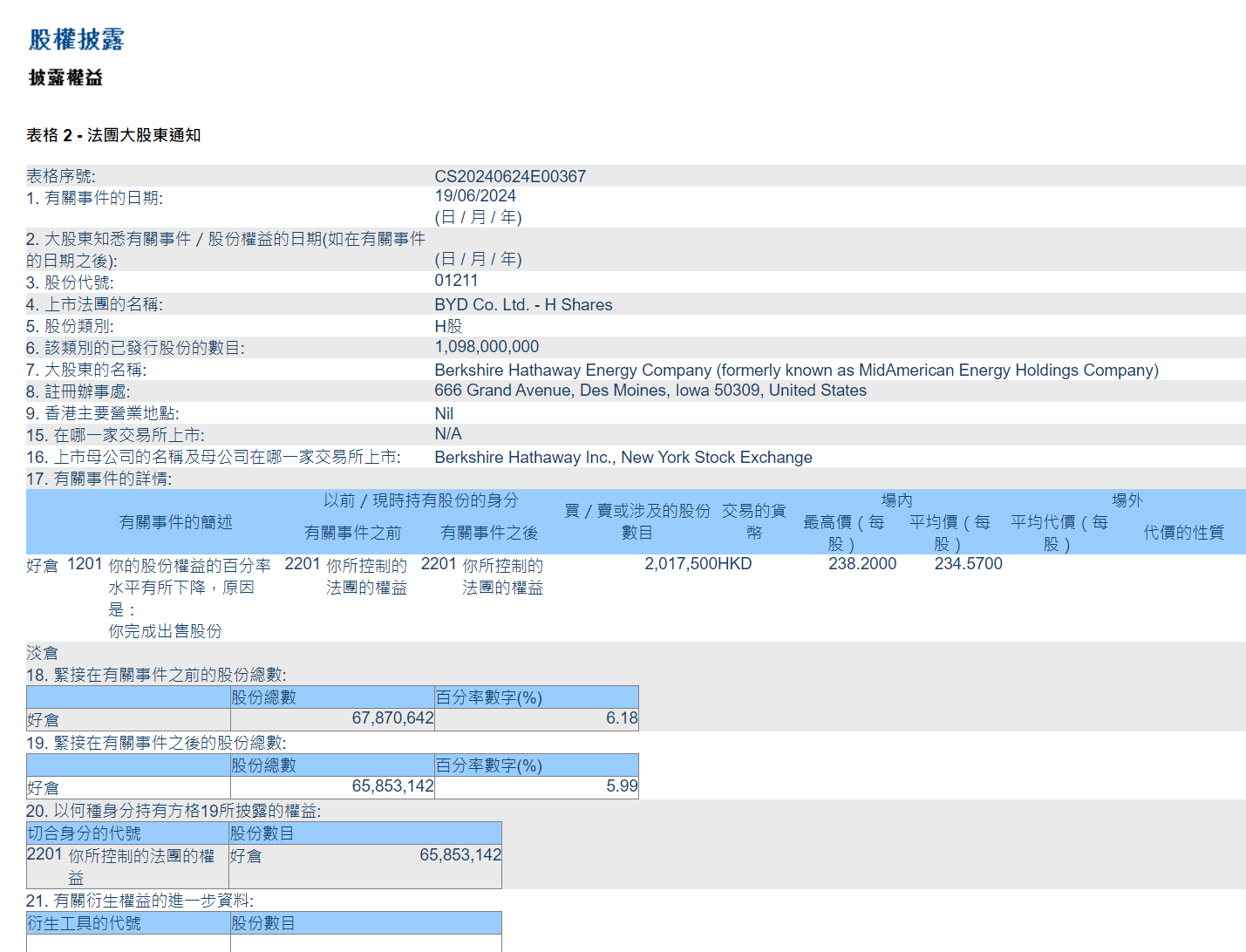Image resolution: width=1246 pixels, height=952 pixels.
Task: Select percentage figure 5.99
Action: (622, 786)
